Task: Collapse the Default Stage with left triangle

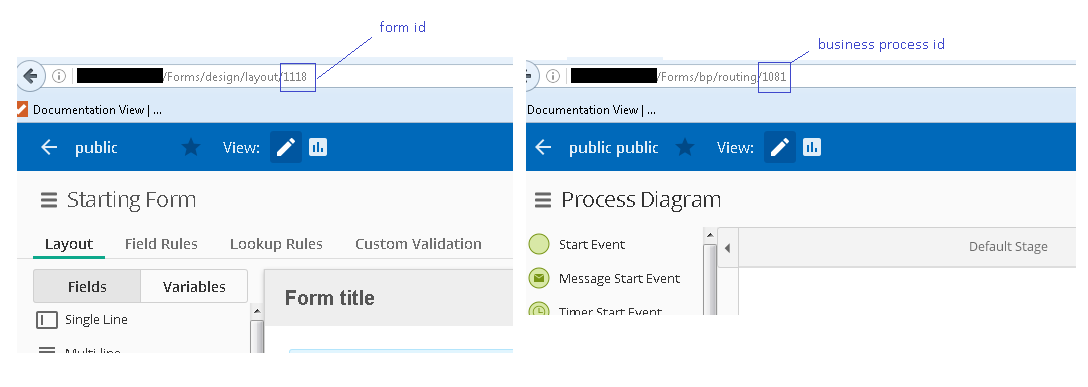Action: (x=727, y=247)
